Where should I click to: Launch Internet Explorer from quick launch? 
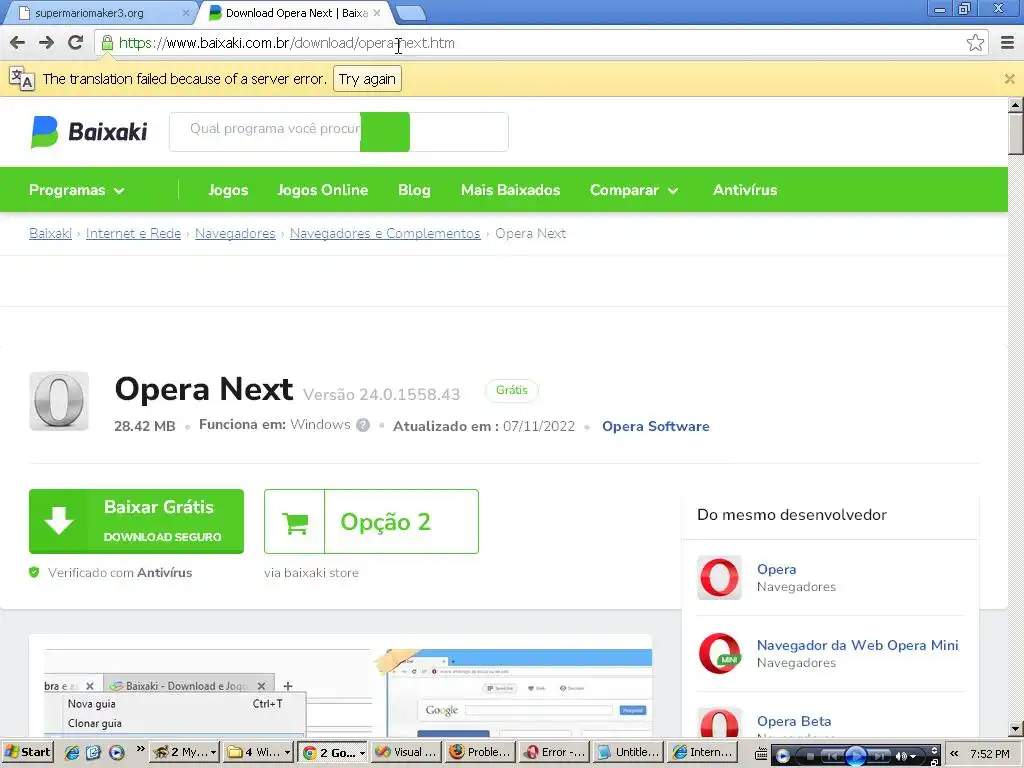(71, 752)
